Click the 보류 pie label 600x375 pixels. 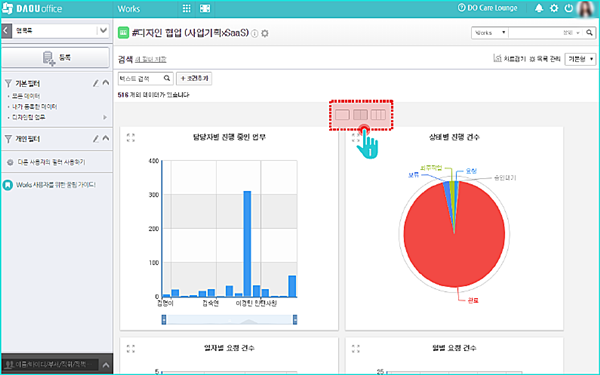[x=414, y=175]
